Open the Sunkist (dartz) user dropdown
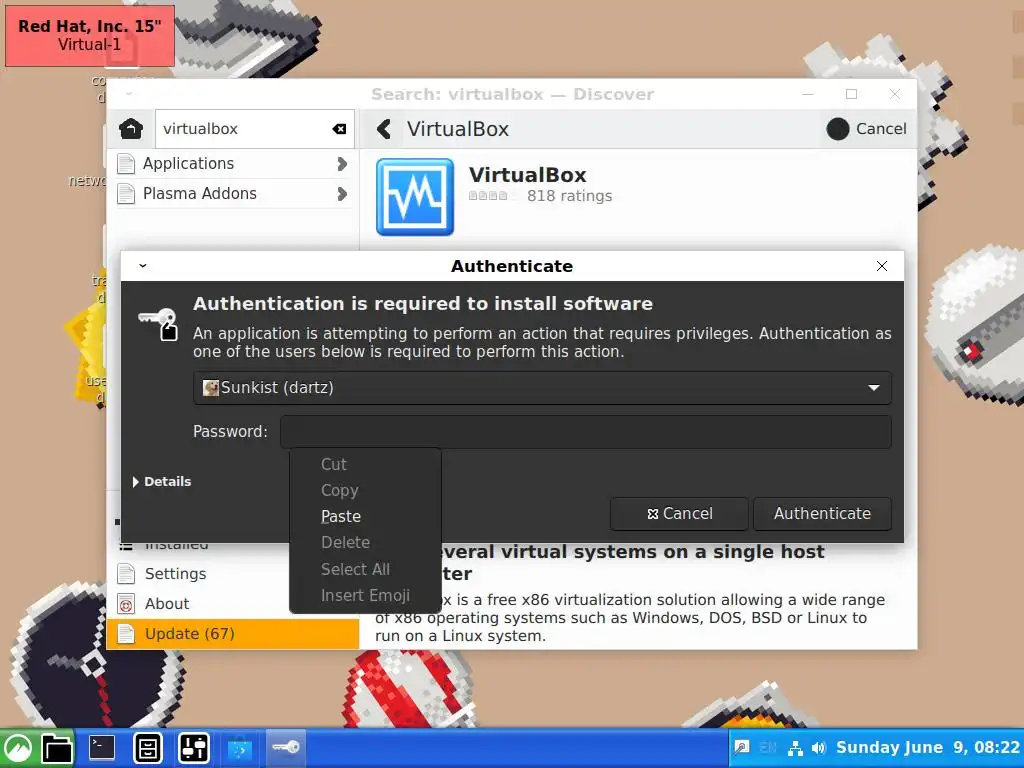Viewport: 1024px width, 768px height. 542,387
